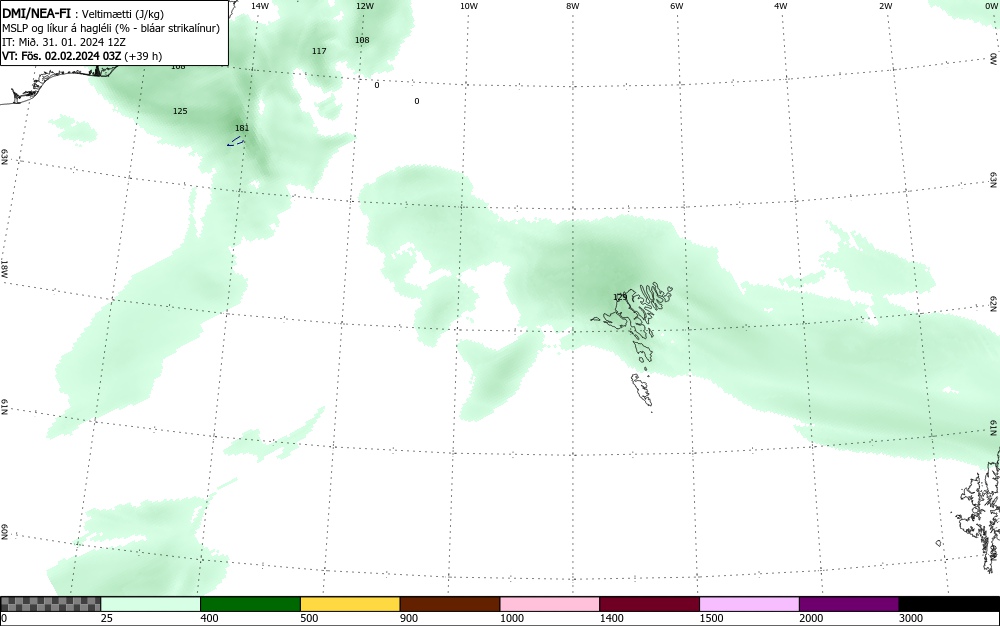Click the legend value 900

(x=409, y=618)
